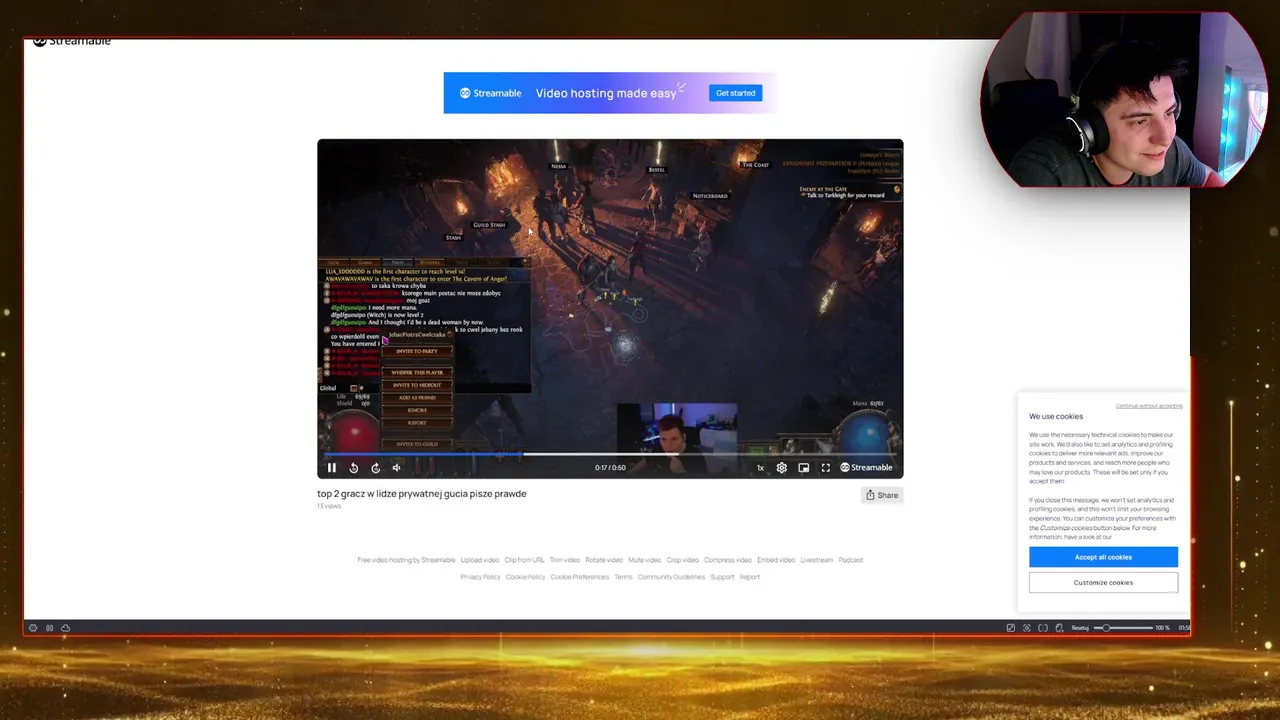Click the cloud icon in bottom status bar
Image resolution: width=1280 pixels, height=720 pixels.
click(x=65, y=628)
